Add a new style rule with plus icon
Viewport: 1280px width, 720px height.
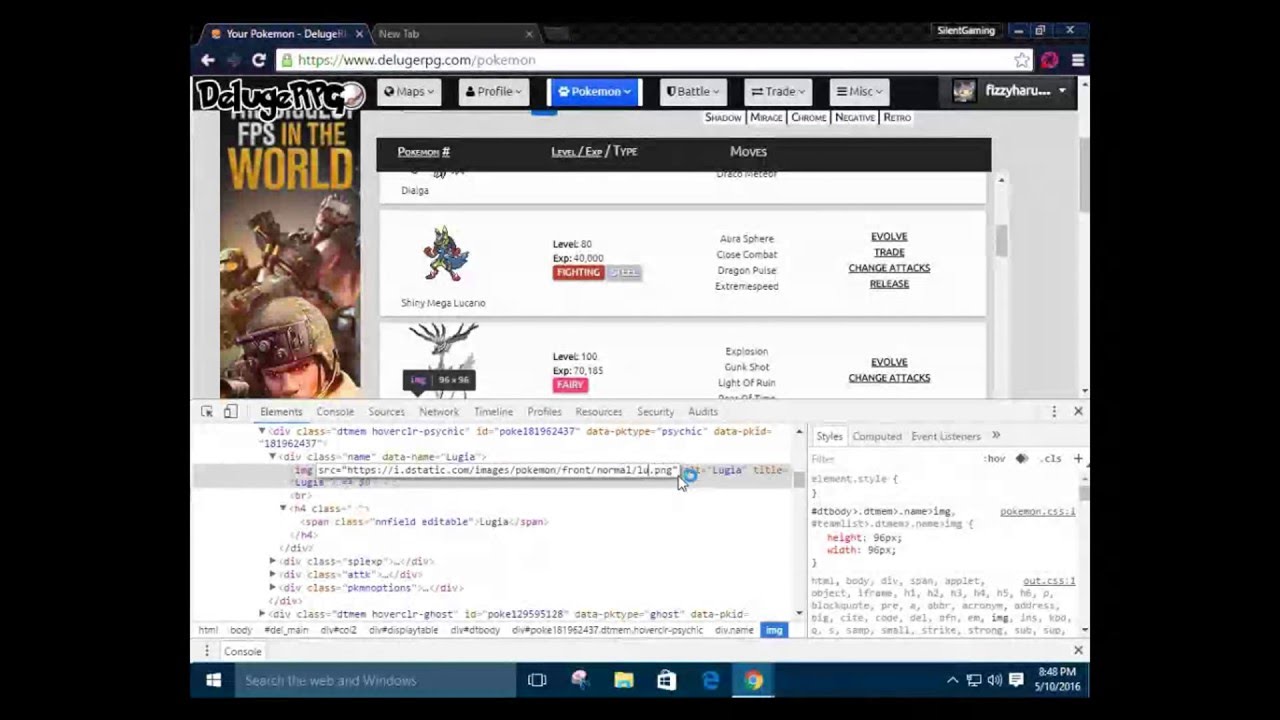pos(1078,458)
